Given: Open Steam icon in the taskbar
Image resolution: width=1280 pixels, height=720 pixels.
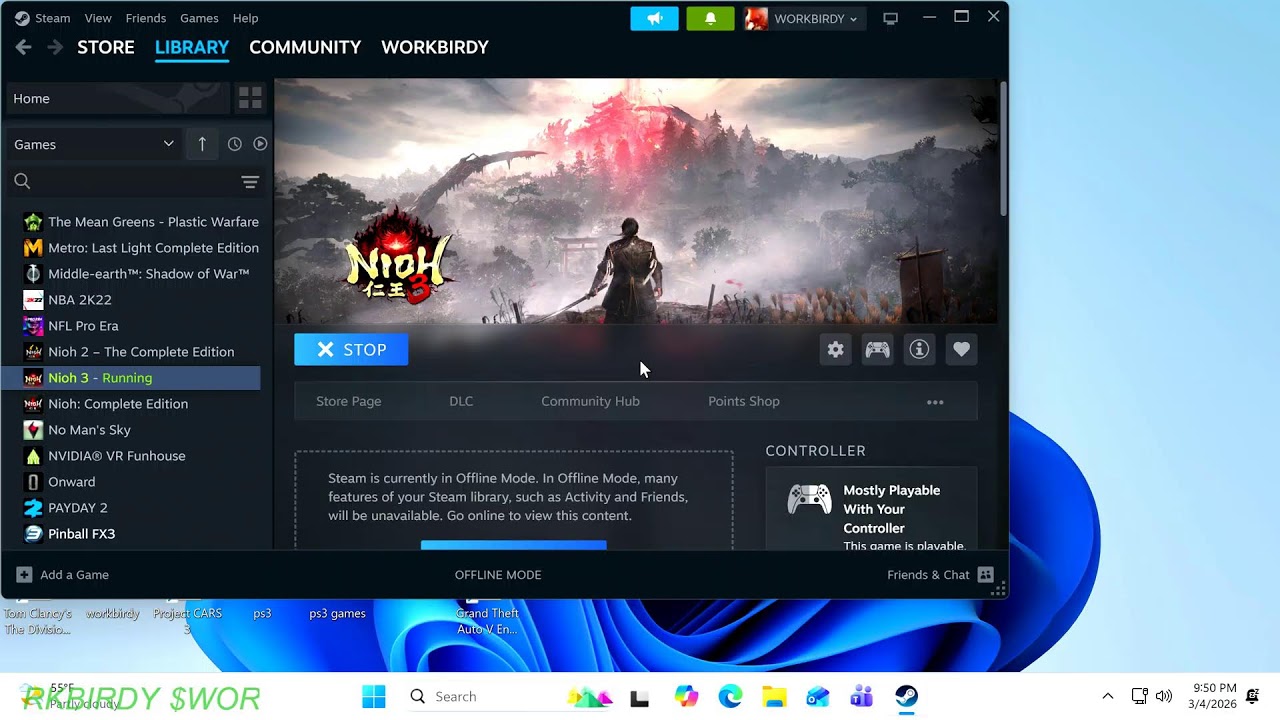Looking at the screenshot, I should tap(906, 696).
